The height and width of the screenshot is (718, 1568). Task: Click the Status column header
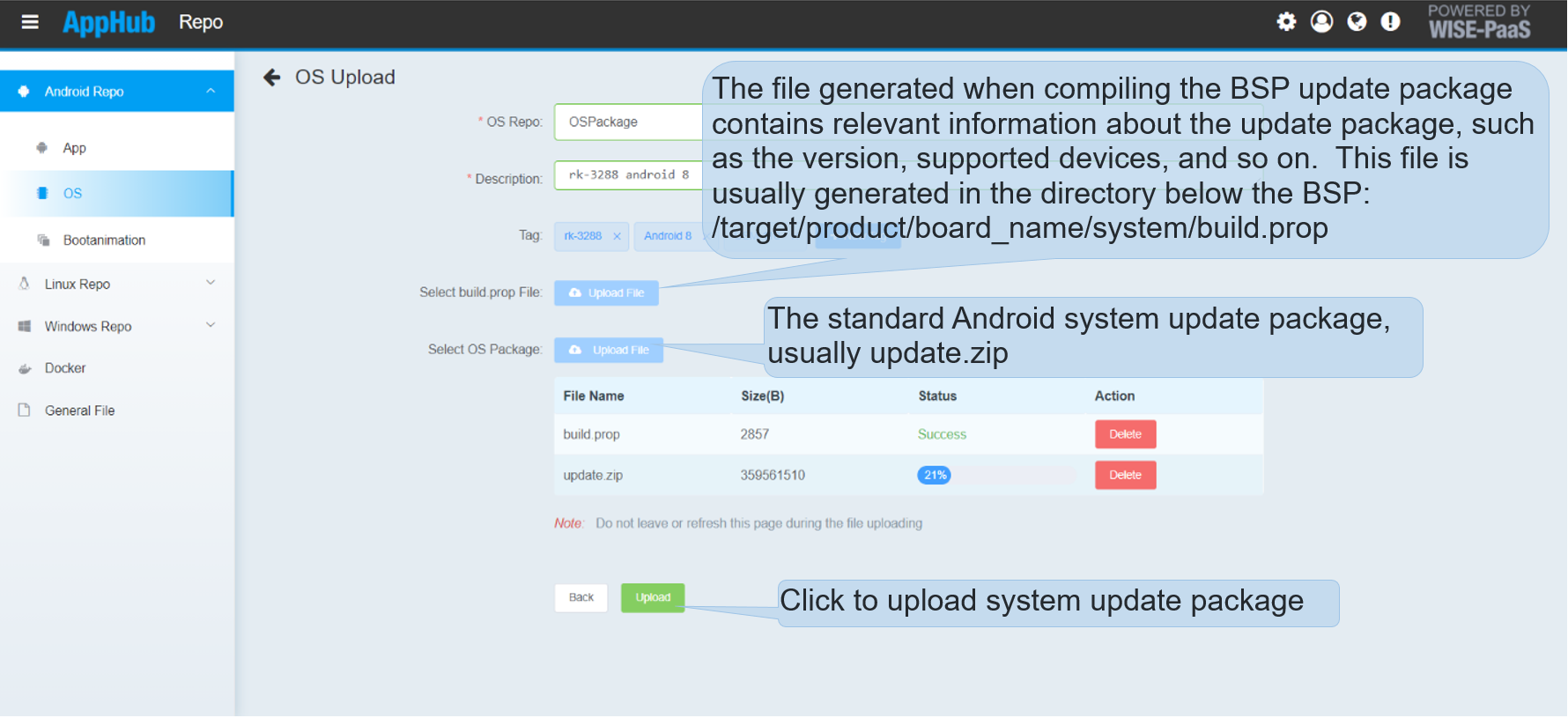point(937,396)
